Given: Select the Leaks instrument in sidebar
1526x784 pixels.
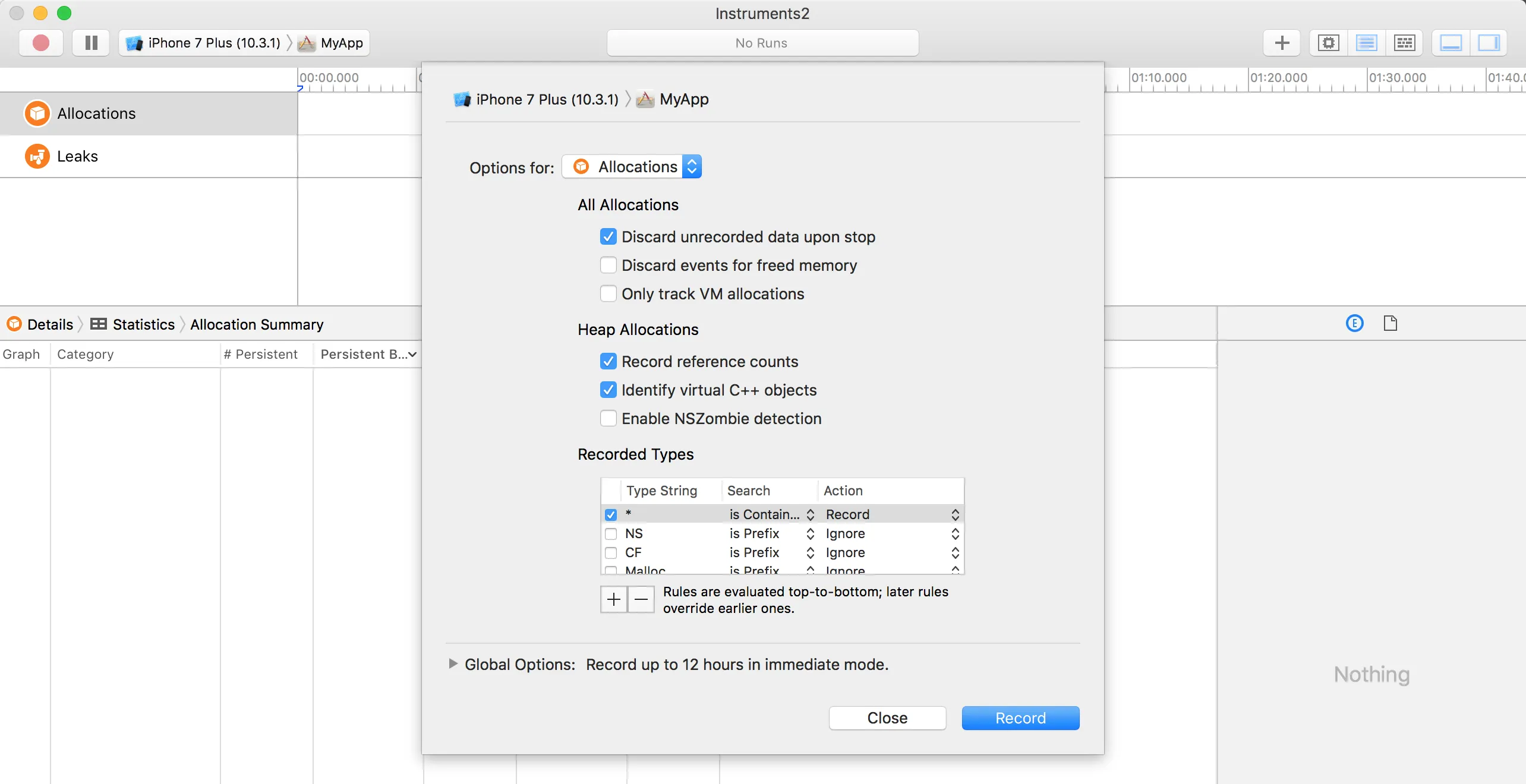Looking at the screenshot, I should click(x=77, y=156).
